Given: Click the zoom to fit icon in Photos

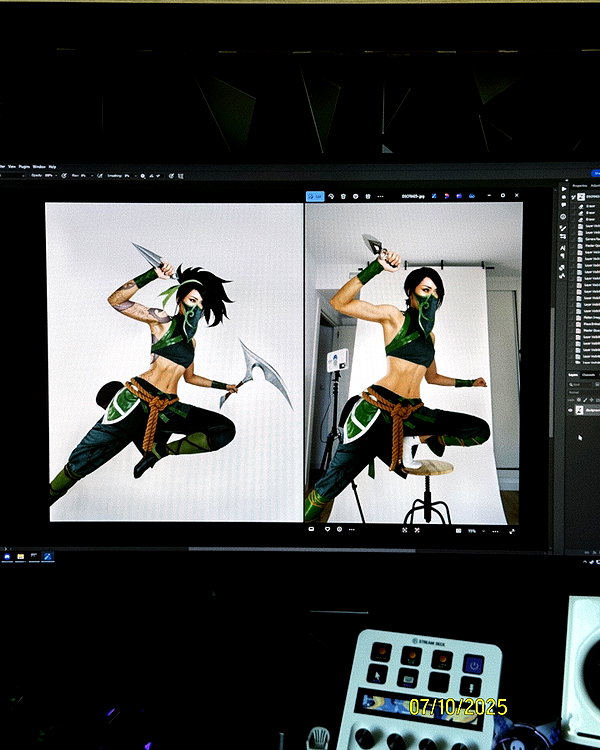Looking at the screenshot, I should point(405,530).
